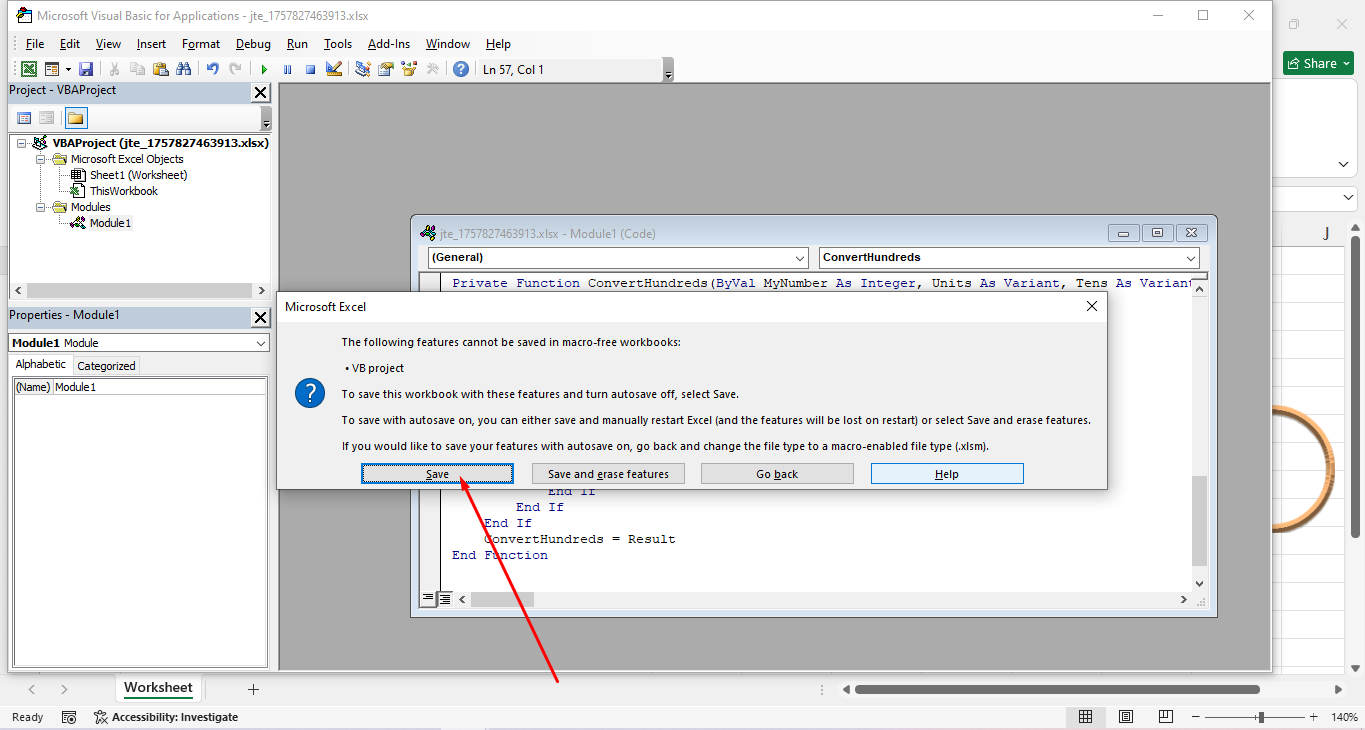Toggle Design Mode icon in toolbar

[334, 69]
